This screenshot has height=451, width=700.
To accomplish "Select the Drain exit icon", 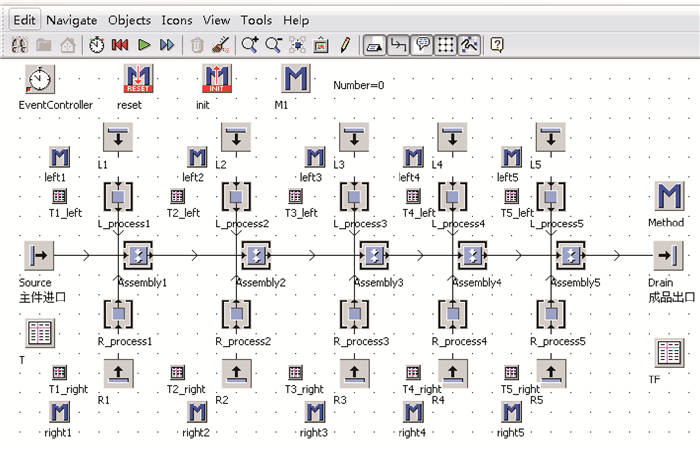I will pyautogui.click(x=668, y=255).
